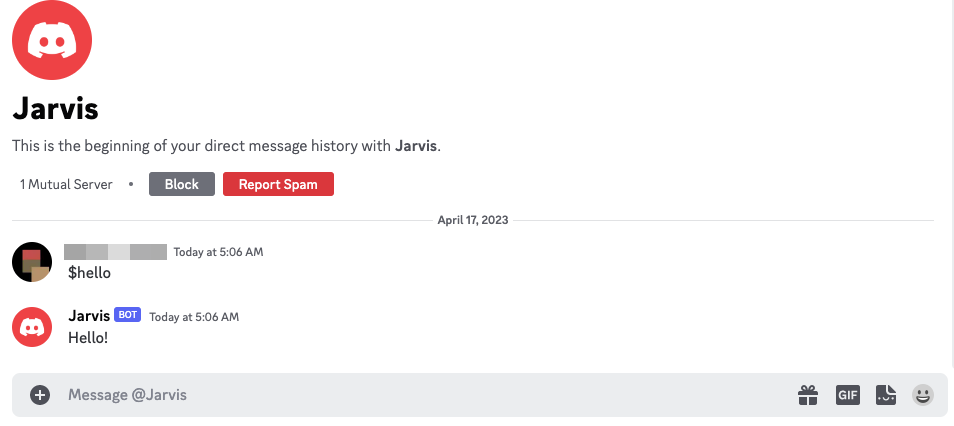Open the sticker picker
This screenshot has width=954, height=426.
[x=885, y=395]
